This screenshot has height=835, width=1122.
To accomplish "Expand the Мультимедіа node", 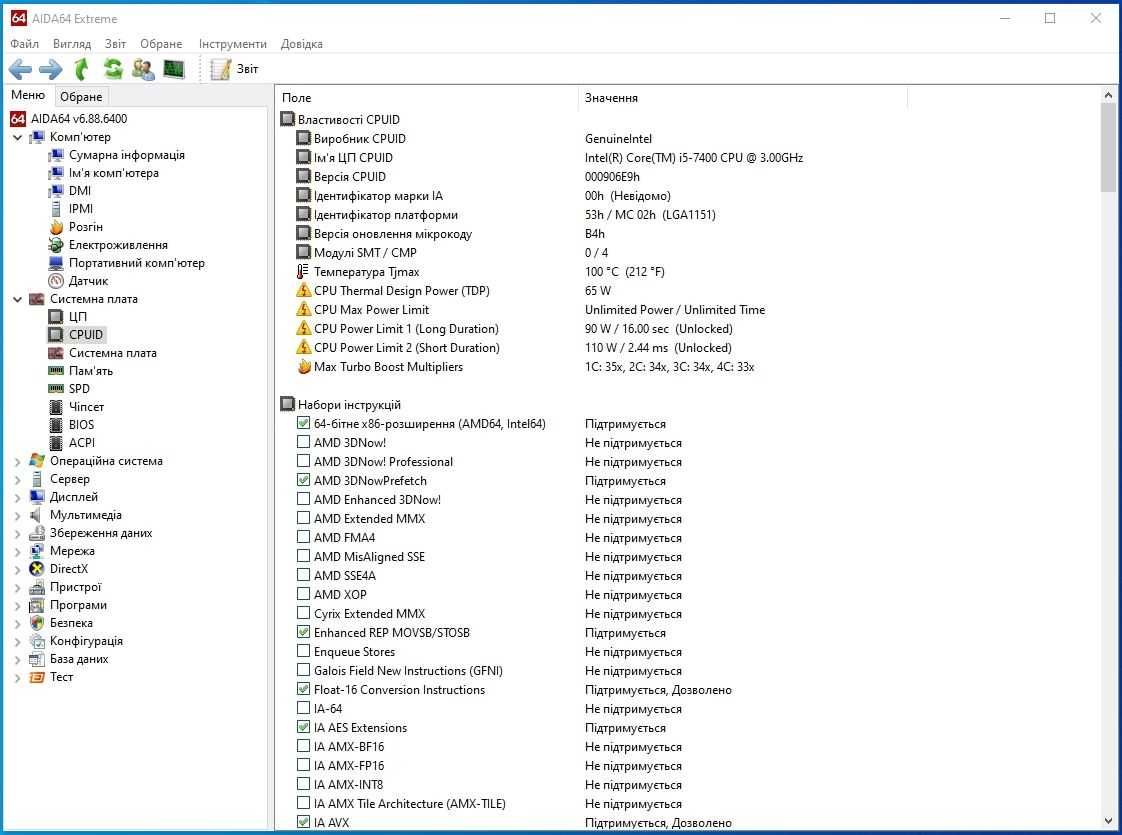I will [x=17, y=515].
